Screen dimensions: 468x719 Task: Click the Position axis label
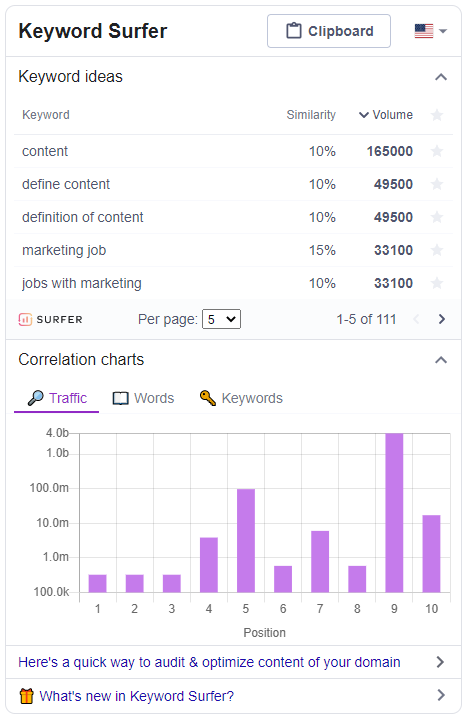(264, 633)
